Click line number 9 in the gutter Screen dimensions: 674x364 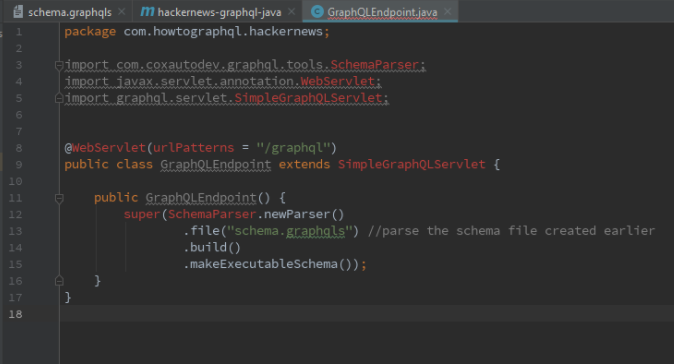(x=18, y=165)
